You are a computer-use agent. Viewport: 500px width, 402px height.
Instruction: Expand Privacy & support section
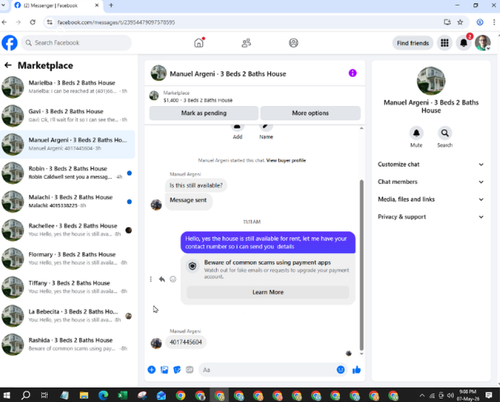coord(431,217)
